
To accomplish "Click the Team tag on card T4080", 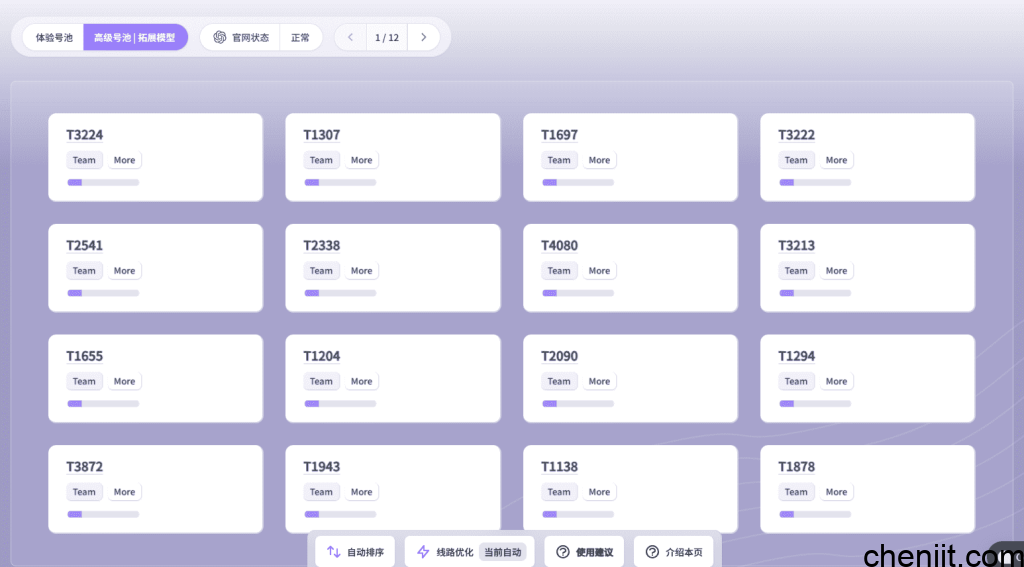I will [559, 271].
